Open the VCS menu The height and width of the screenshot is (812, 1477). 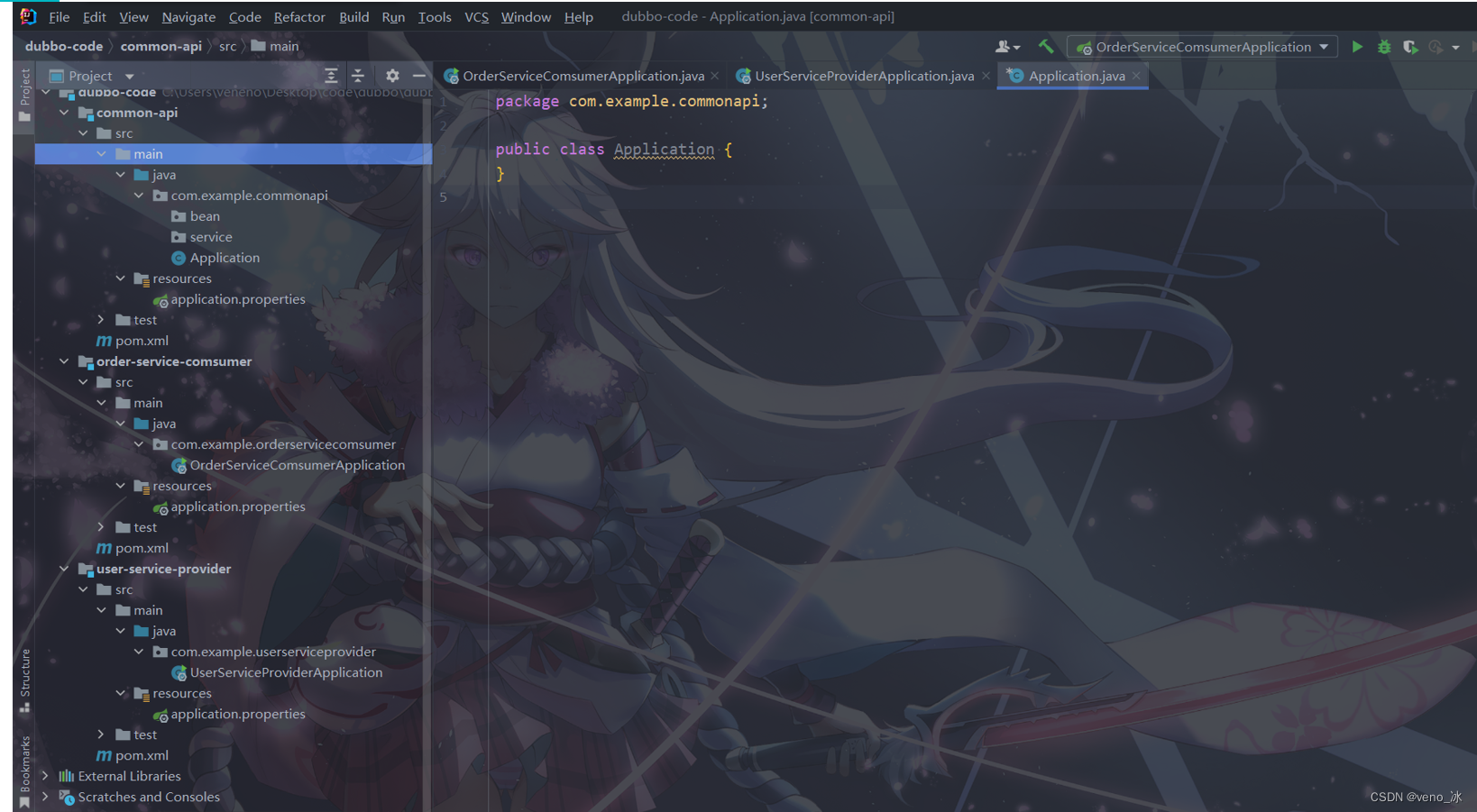point(476,17)
